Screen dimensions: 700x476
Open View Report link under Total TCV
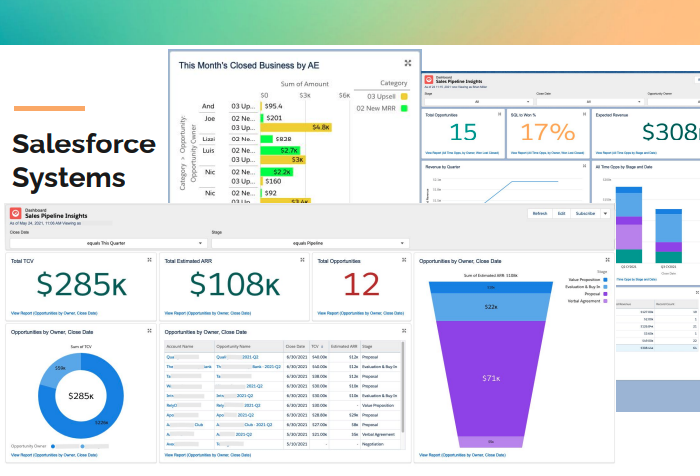[54, 313]
